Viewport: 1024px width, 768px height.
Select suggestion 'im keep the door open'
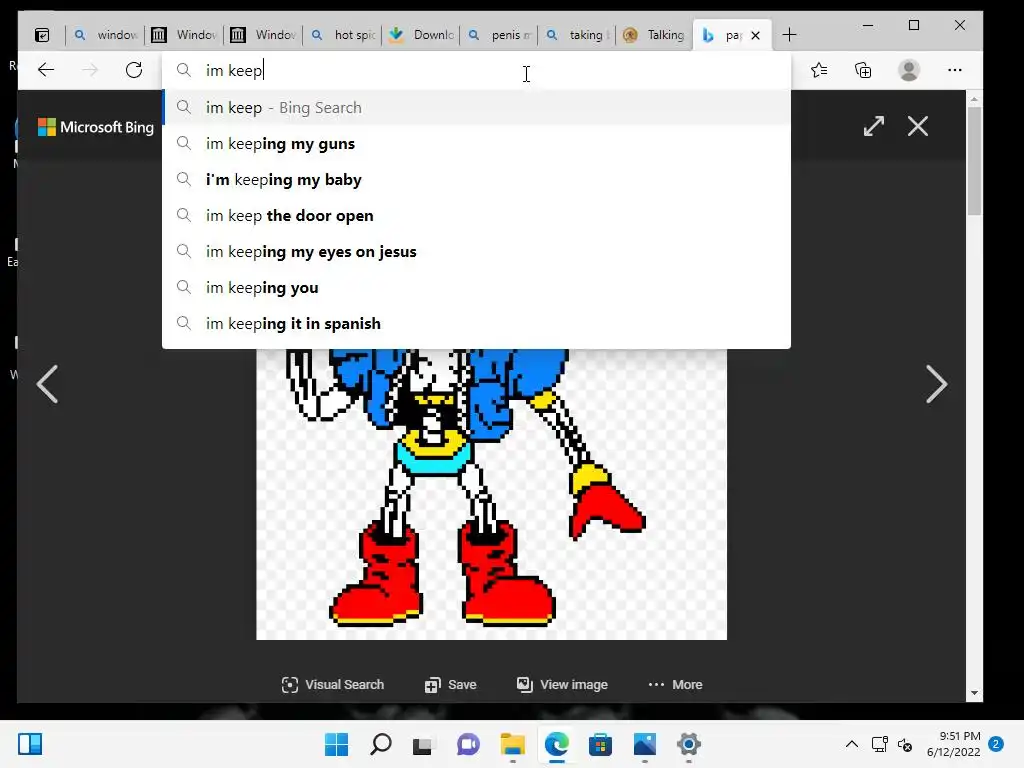pos(477,216)
